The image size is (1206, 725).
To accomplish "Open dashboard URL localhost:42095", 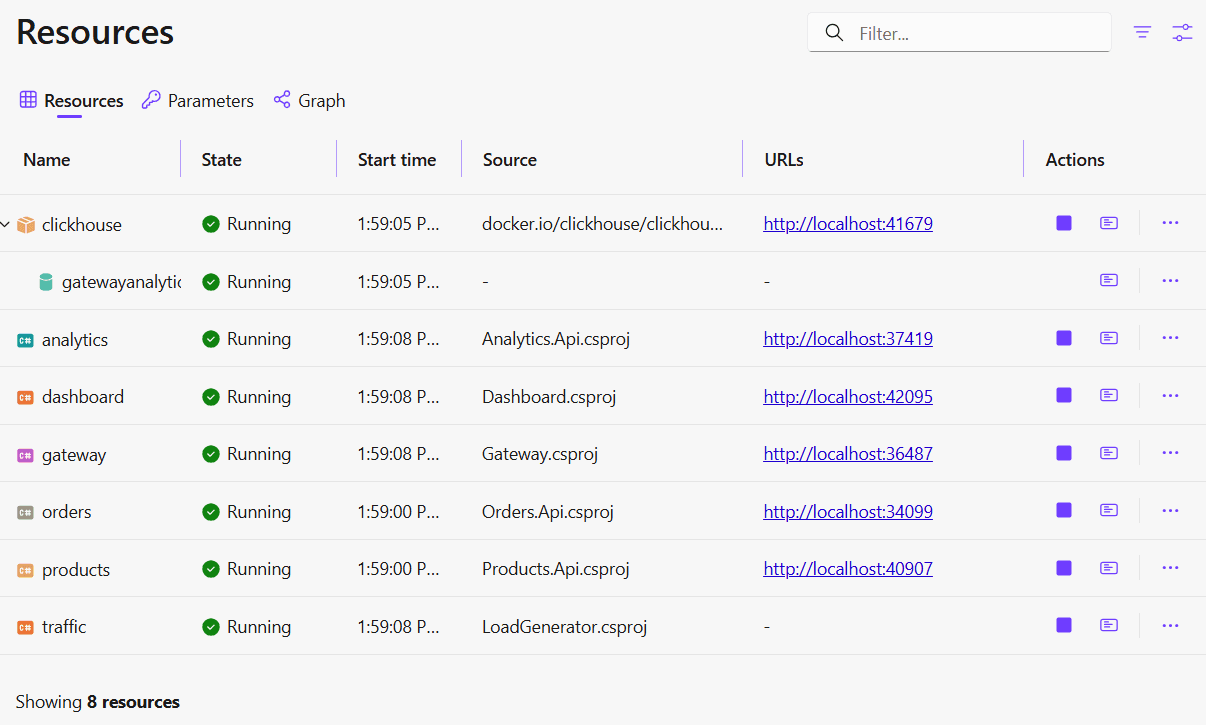I will 848,396.
